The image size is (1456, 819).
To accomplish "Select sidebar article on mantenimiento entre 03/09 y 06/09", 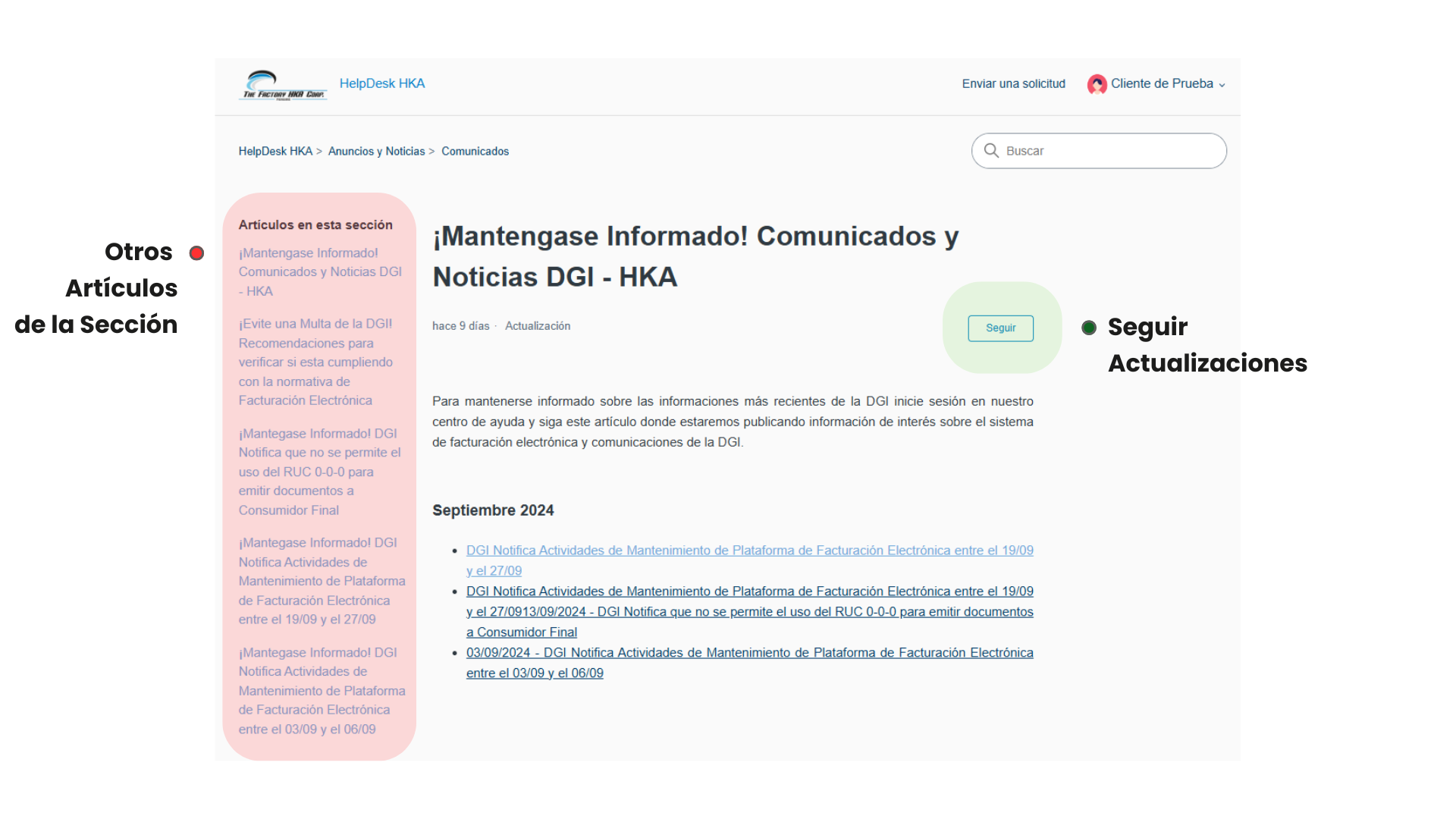I will (x=322, y=690).
